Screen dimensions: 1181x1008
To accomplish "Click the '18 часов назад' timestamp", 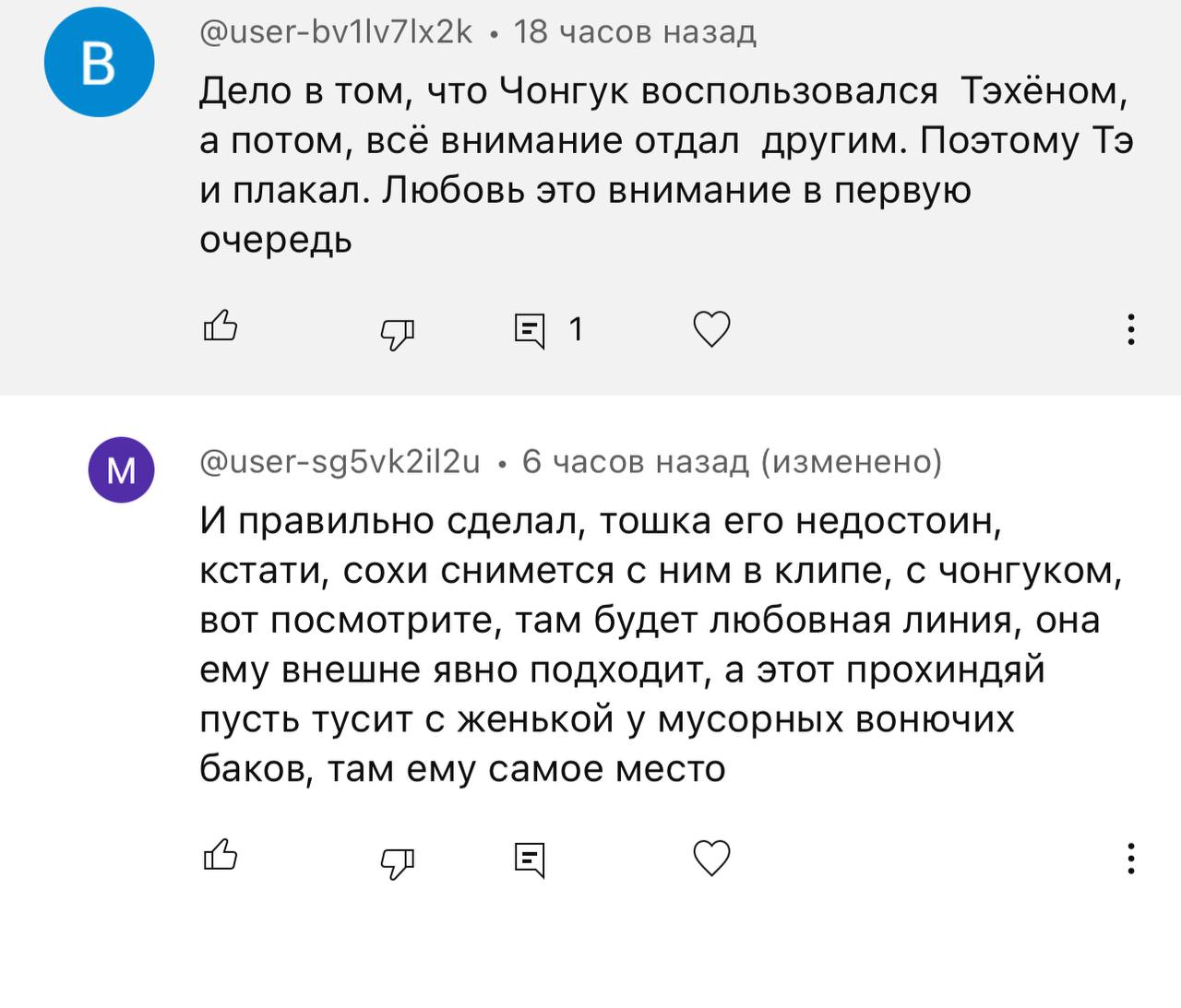I will click(x=635, y=32).
